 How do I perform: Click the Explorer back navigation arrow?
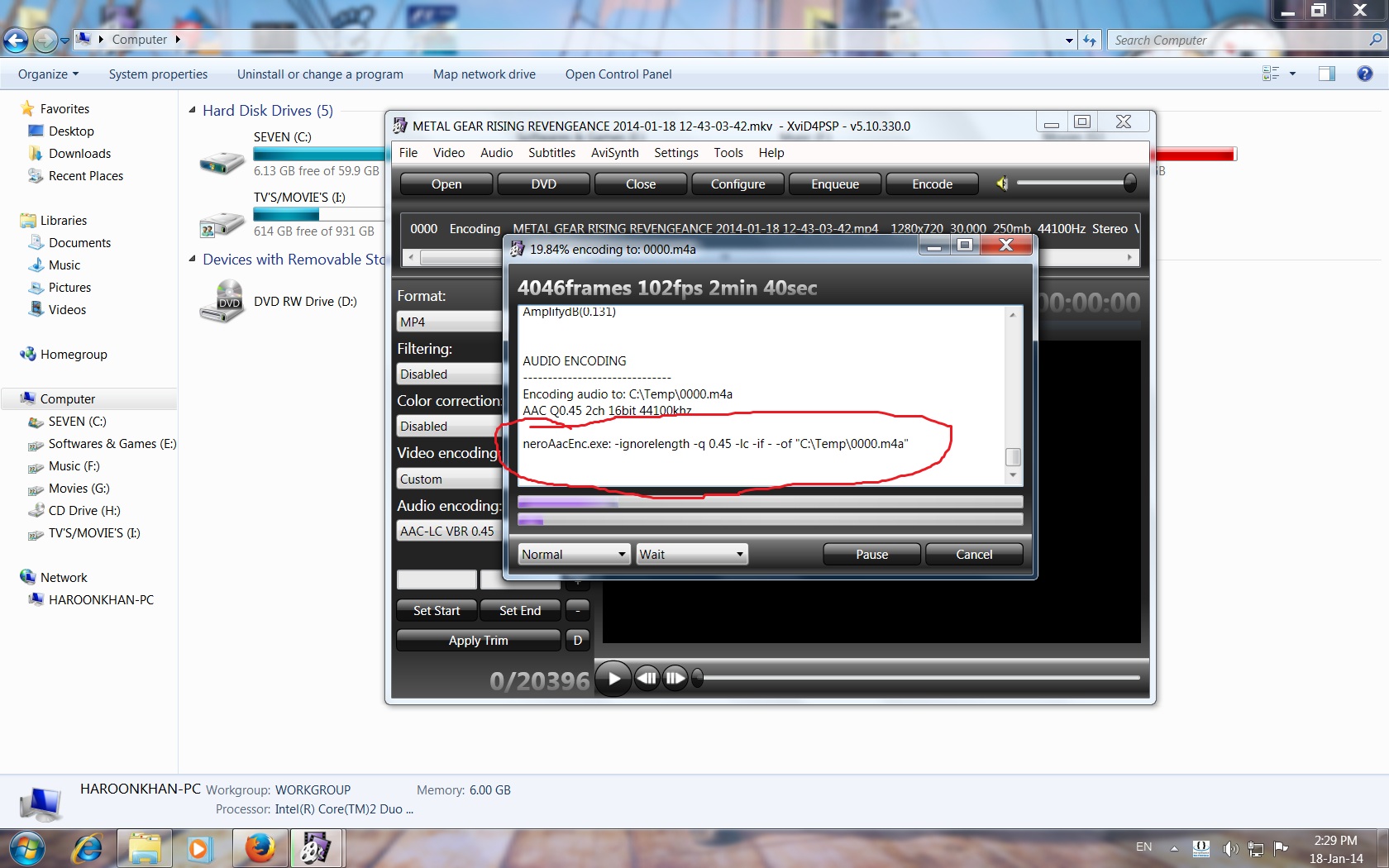pyautogui.click(x=16, y=40)
